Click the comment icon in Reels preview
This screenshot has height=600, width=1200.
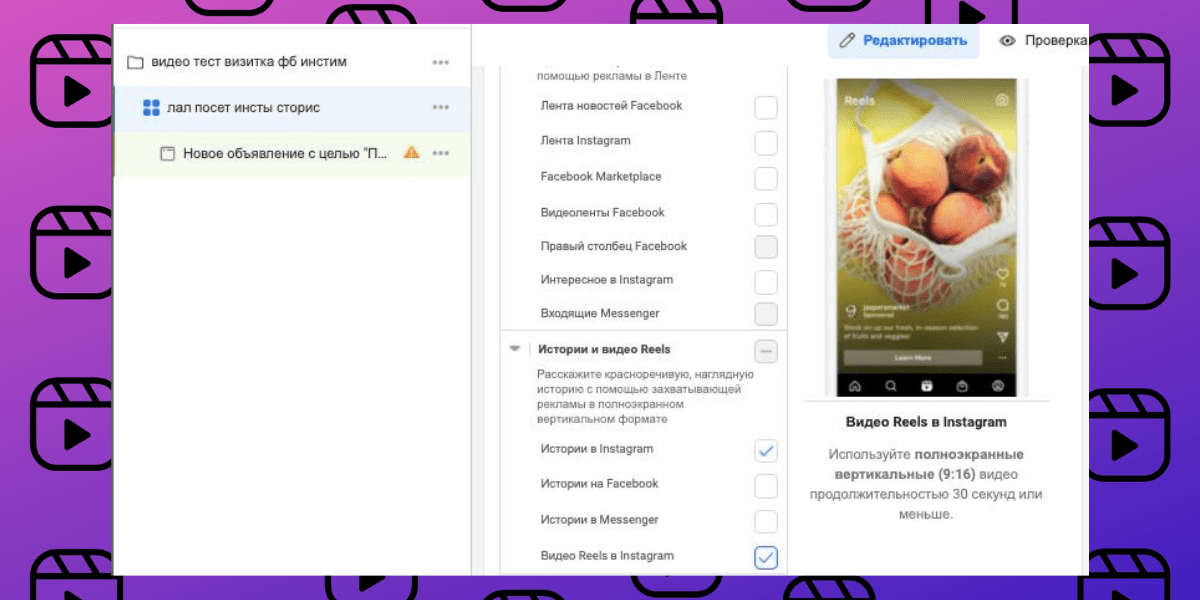(1003, 305)
